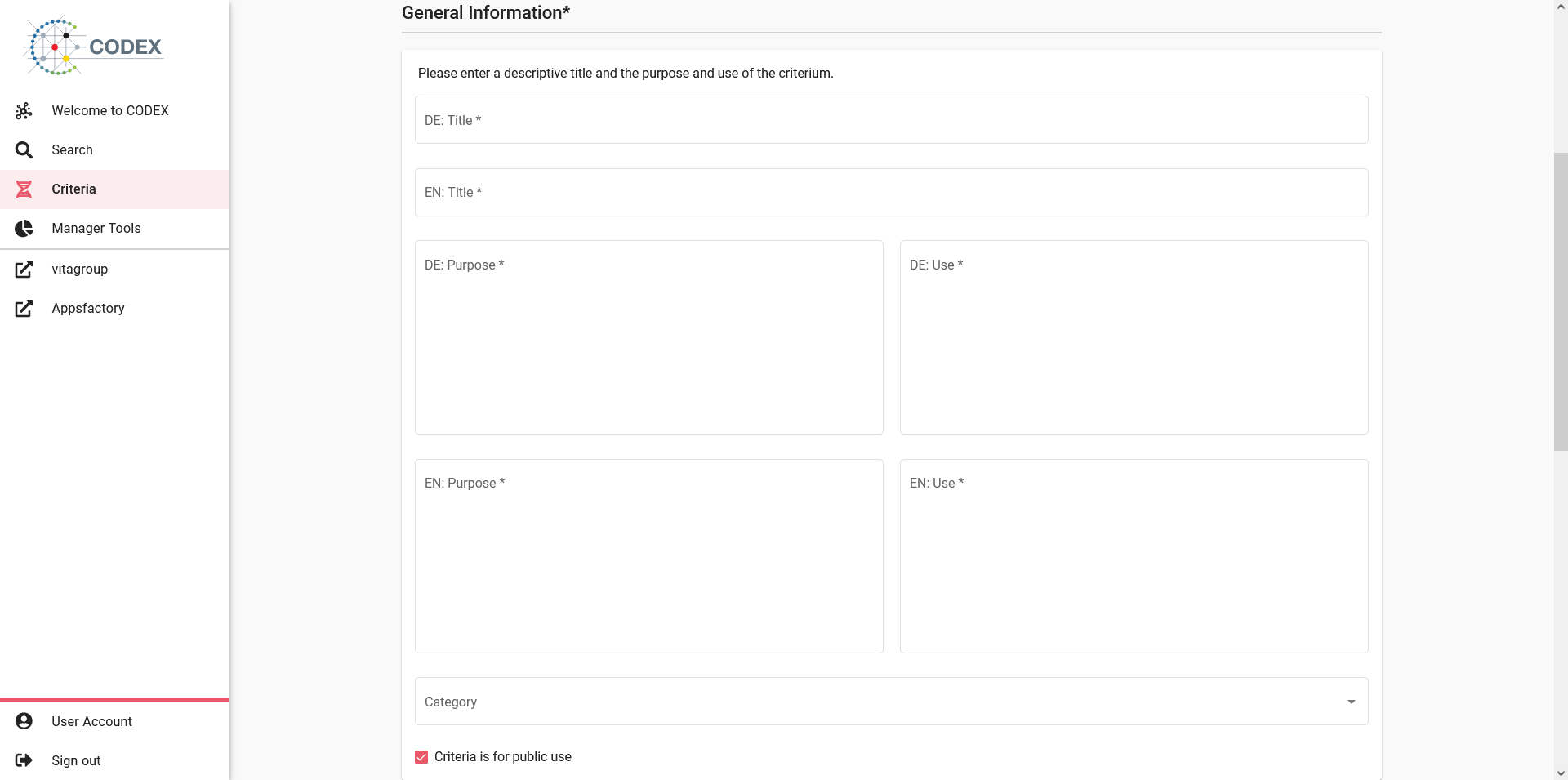Focus the EN: Title input field

pyautogui.click(x=891, y=192)
